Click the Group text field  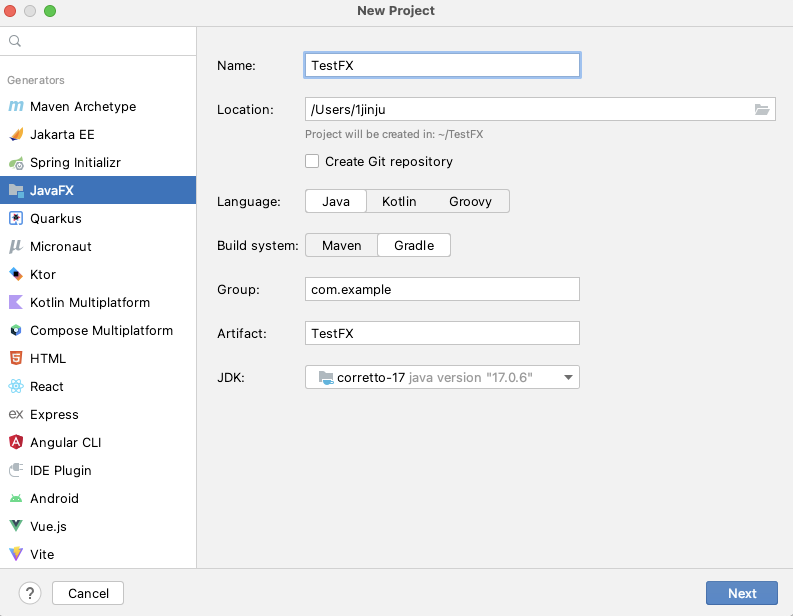coord(442,289)
